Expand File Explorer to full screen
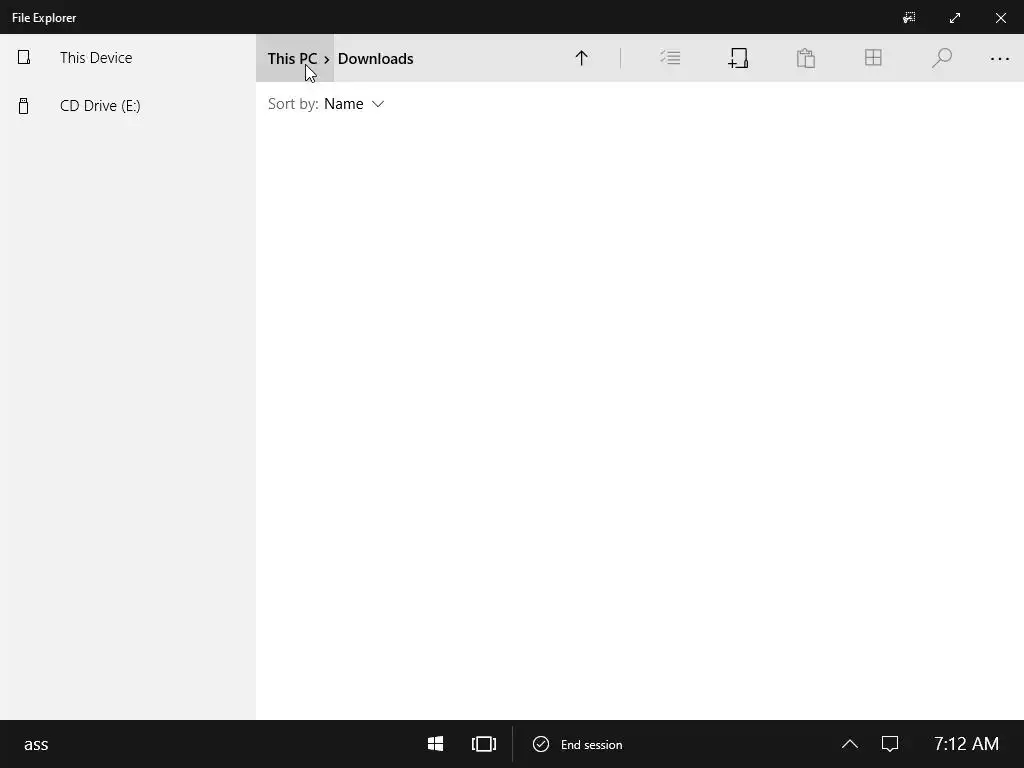Image resolution: width=1024 pixels, height=768 pixels. coord(955,18)
